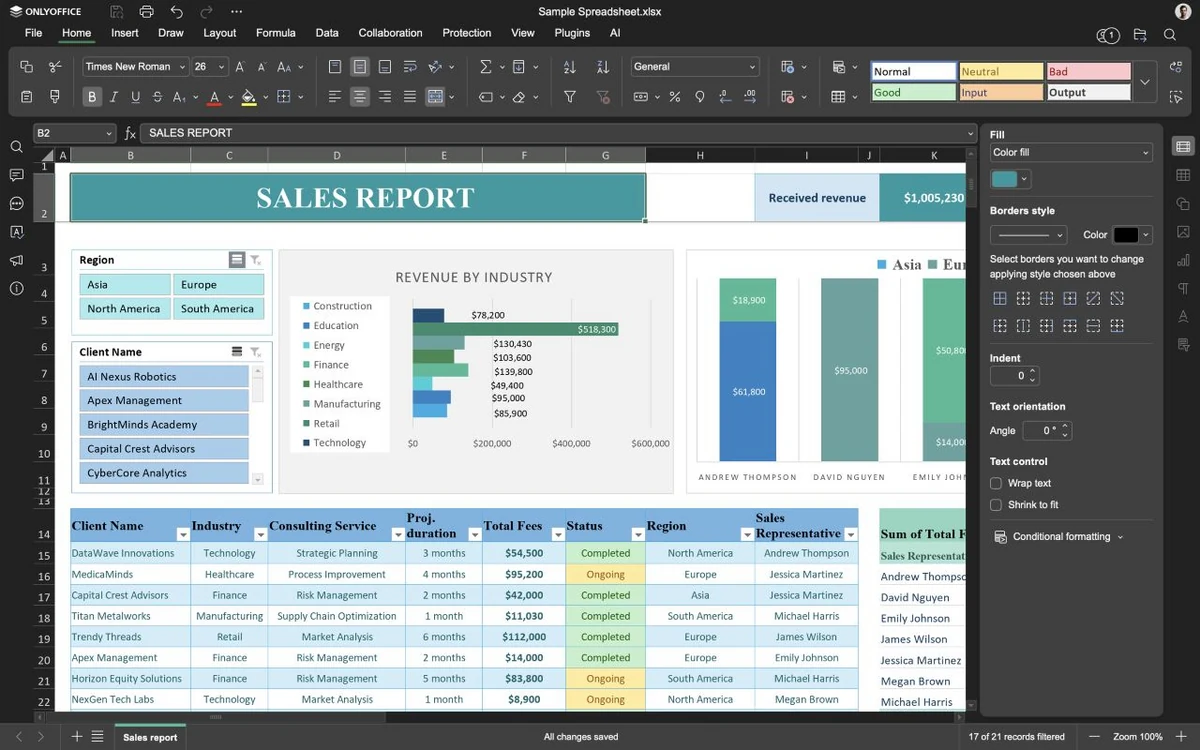
Task: Click the italic formatting icon
Action: click(x=114, y=97)
